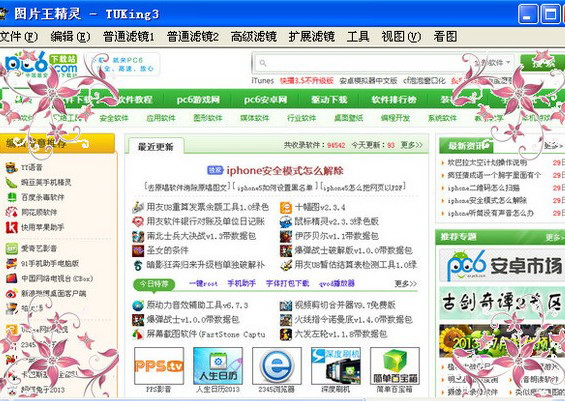Click the green search button

542,63
